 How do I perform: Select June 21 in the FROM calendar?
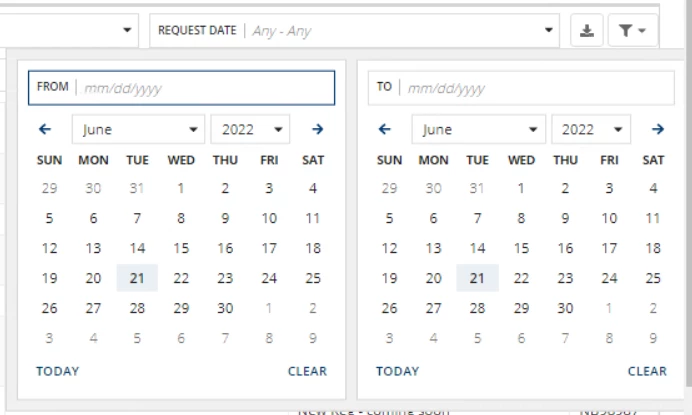click(137, 278)
